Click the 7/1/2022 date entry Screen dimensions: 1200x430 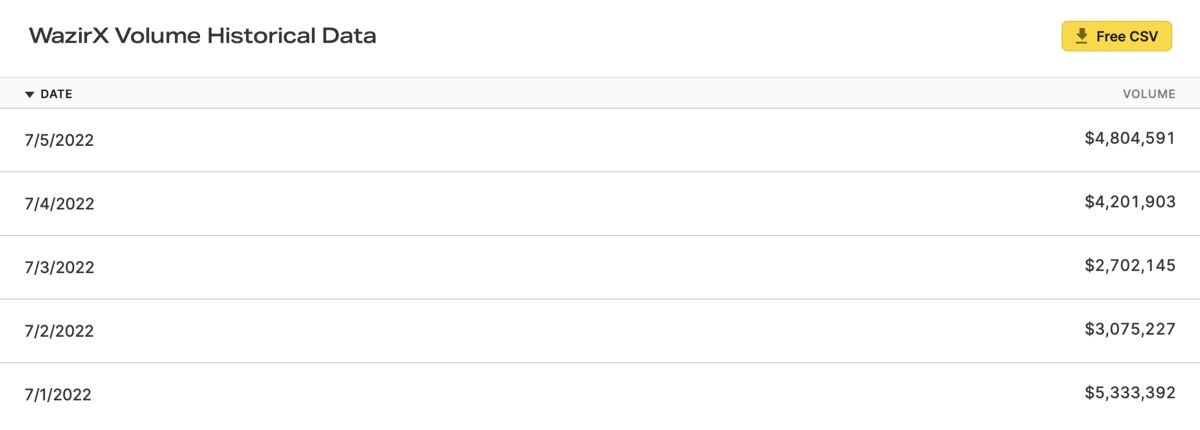pos(58,395)
